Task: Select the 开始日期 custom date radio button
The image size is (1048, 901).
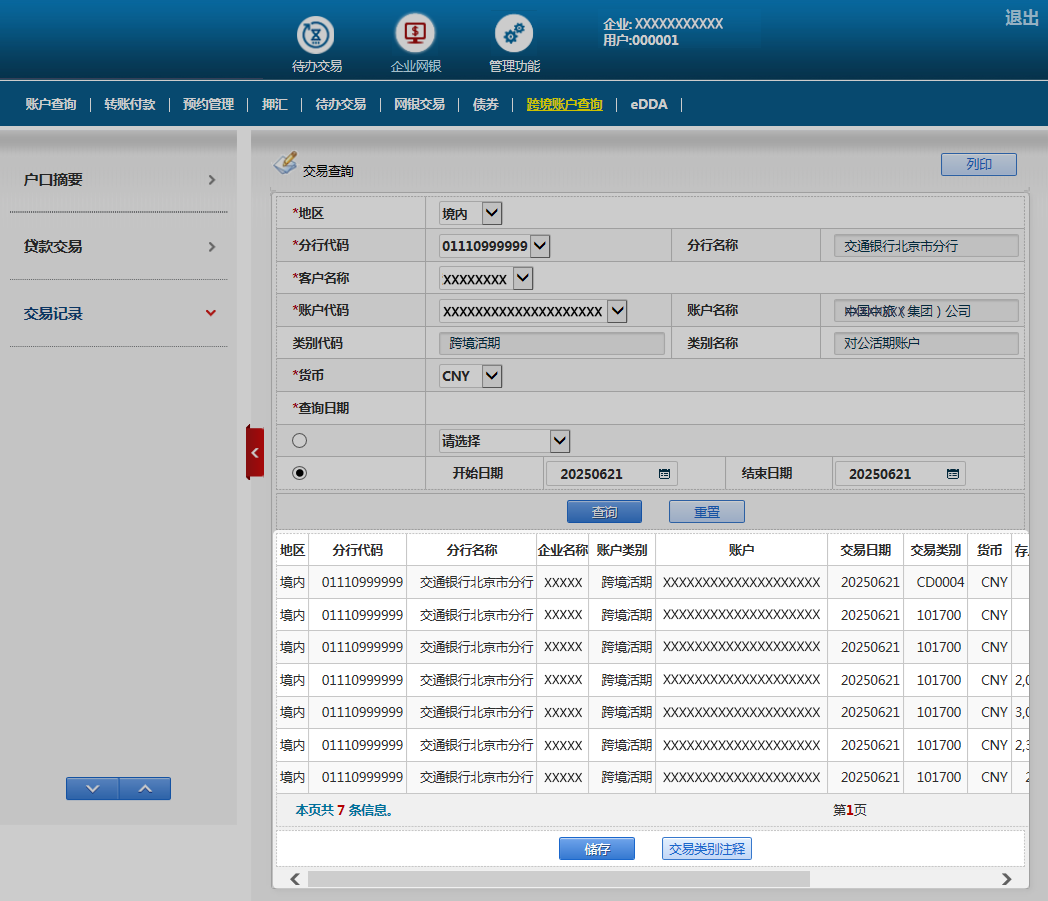Action: pos(299,473)
